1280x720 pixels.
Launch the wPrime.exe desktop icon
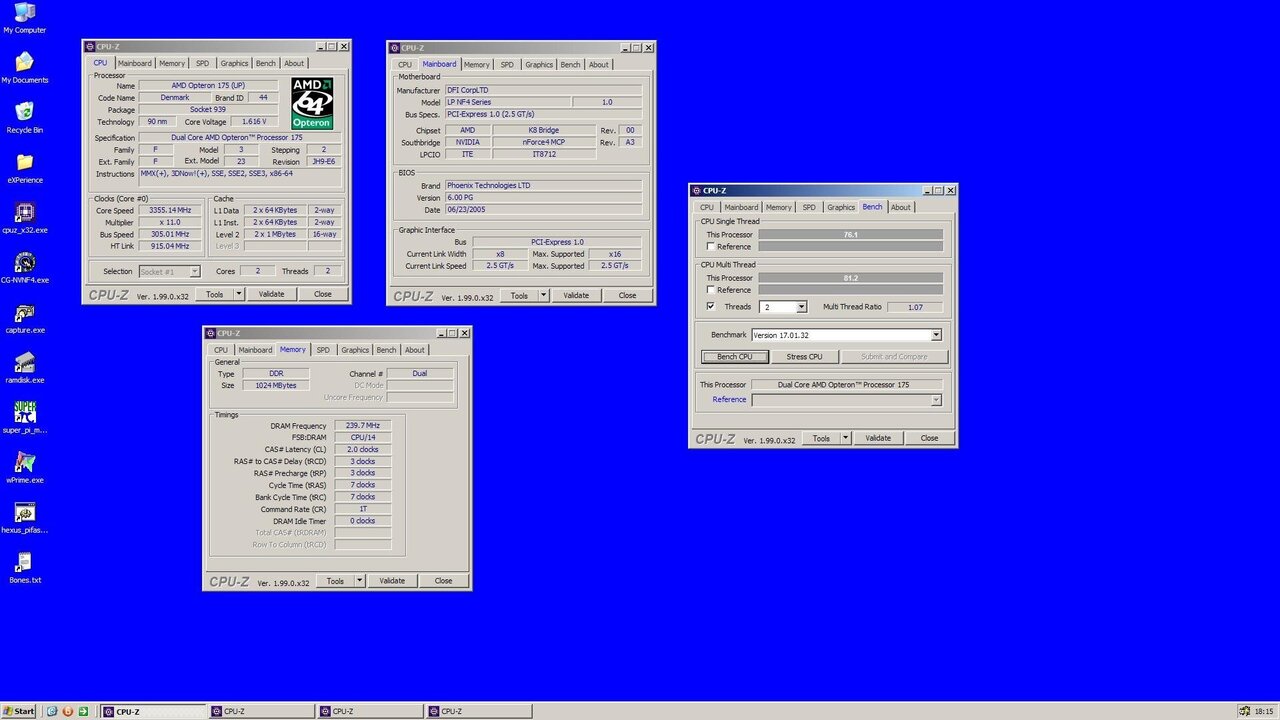pos(25,463)
